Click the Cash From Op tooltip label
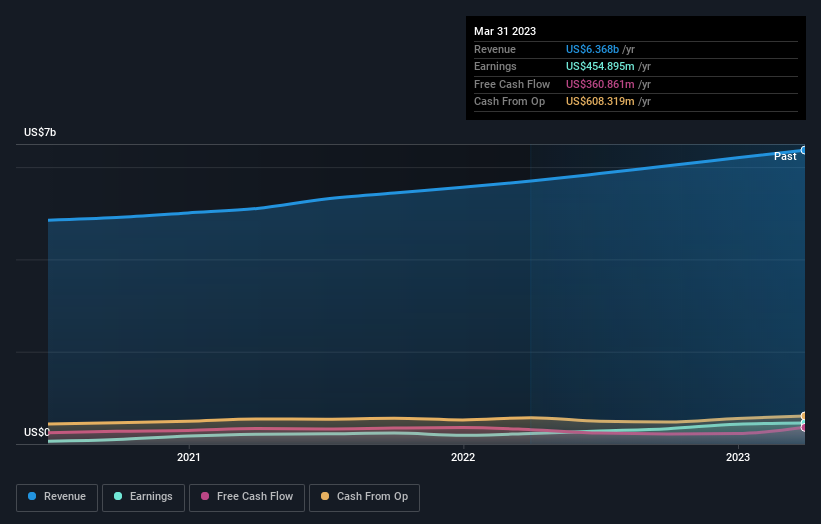Image resolution: width=821 pixels, height=524 pixels. 509,102
